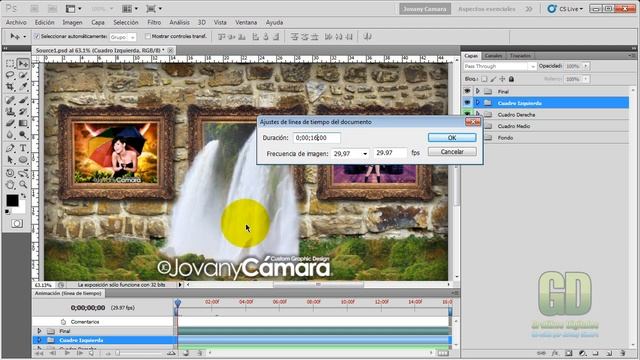Viewport: 640px width, 360px height.
Task: Click the Duración input field
Action: pos(317,138)
